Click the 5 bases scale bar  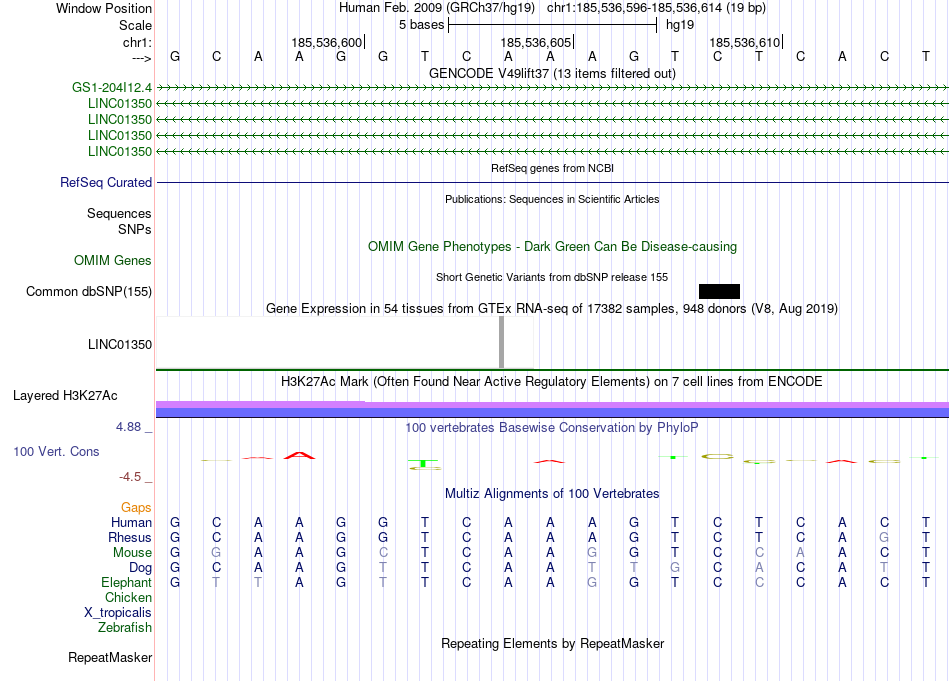pos(552,25)
